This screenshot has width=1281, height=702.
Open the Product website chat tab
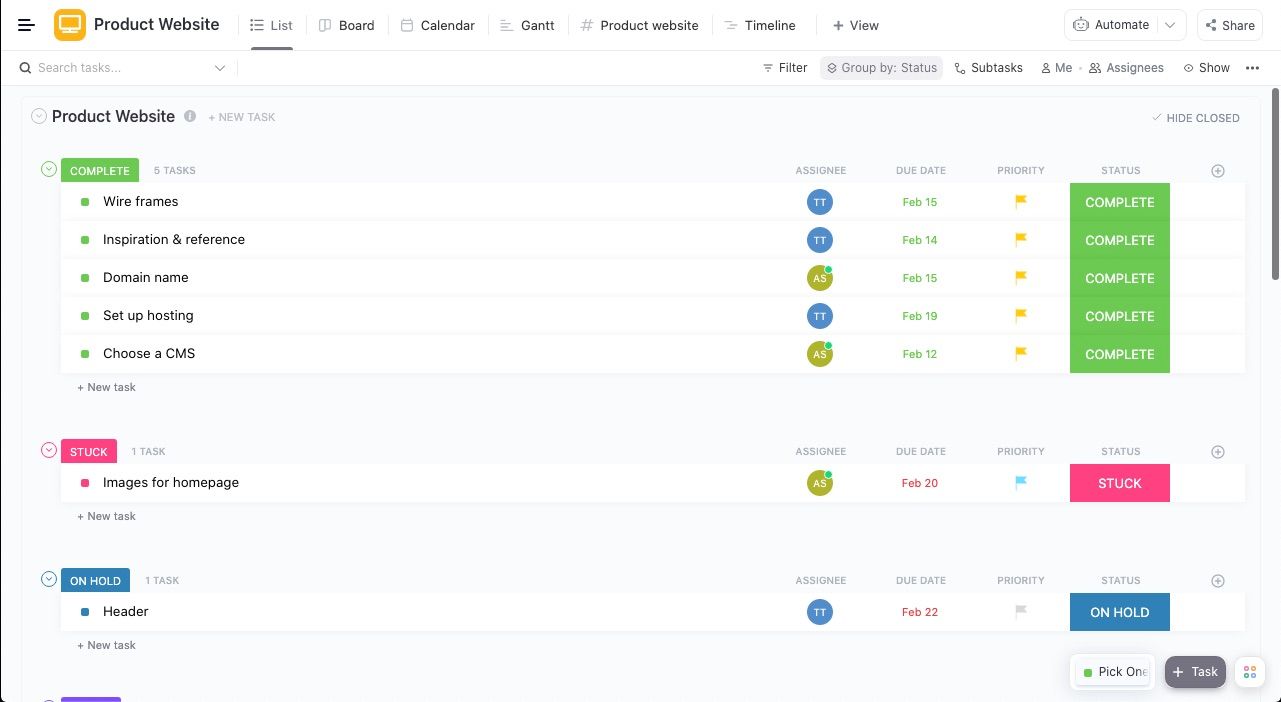tap(639, 25)
